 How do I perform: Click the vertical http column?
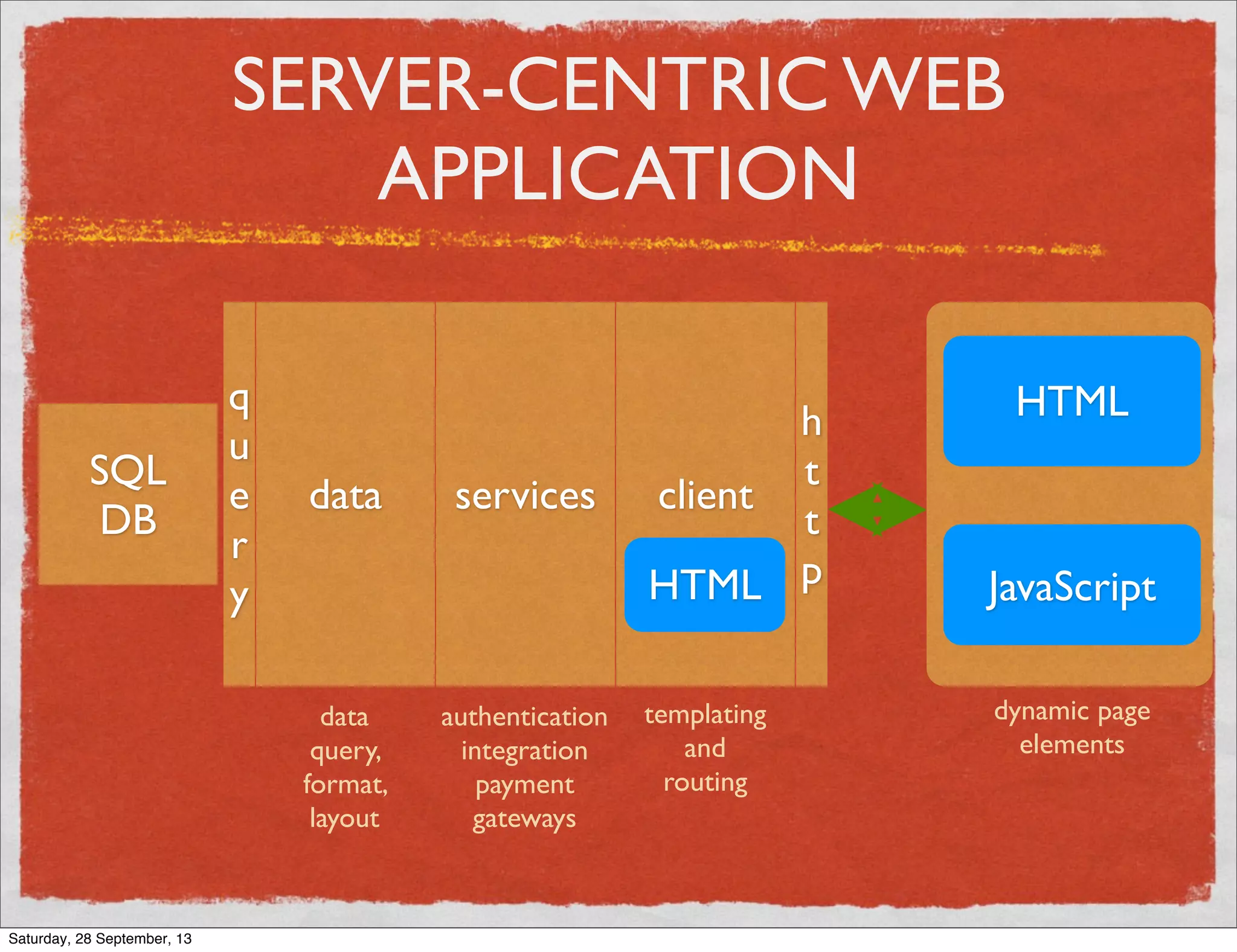[x=812, y=494]
